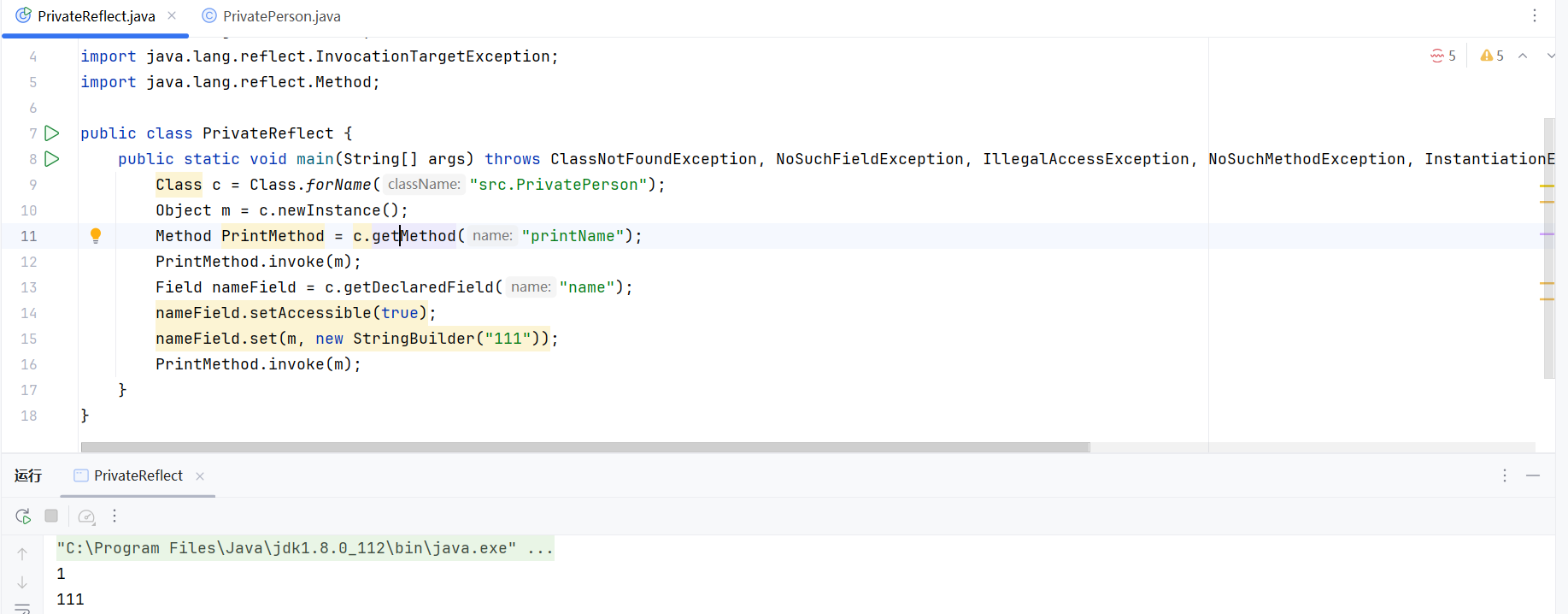Hide the Run tool window with minus button
The image size is (1568, 614).
1533,475
